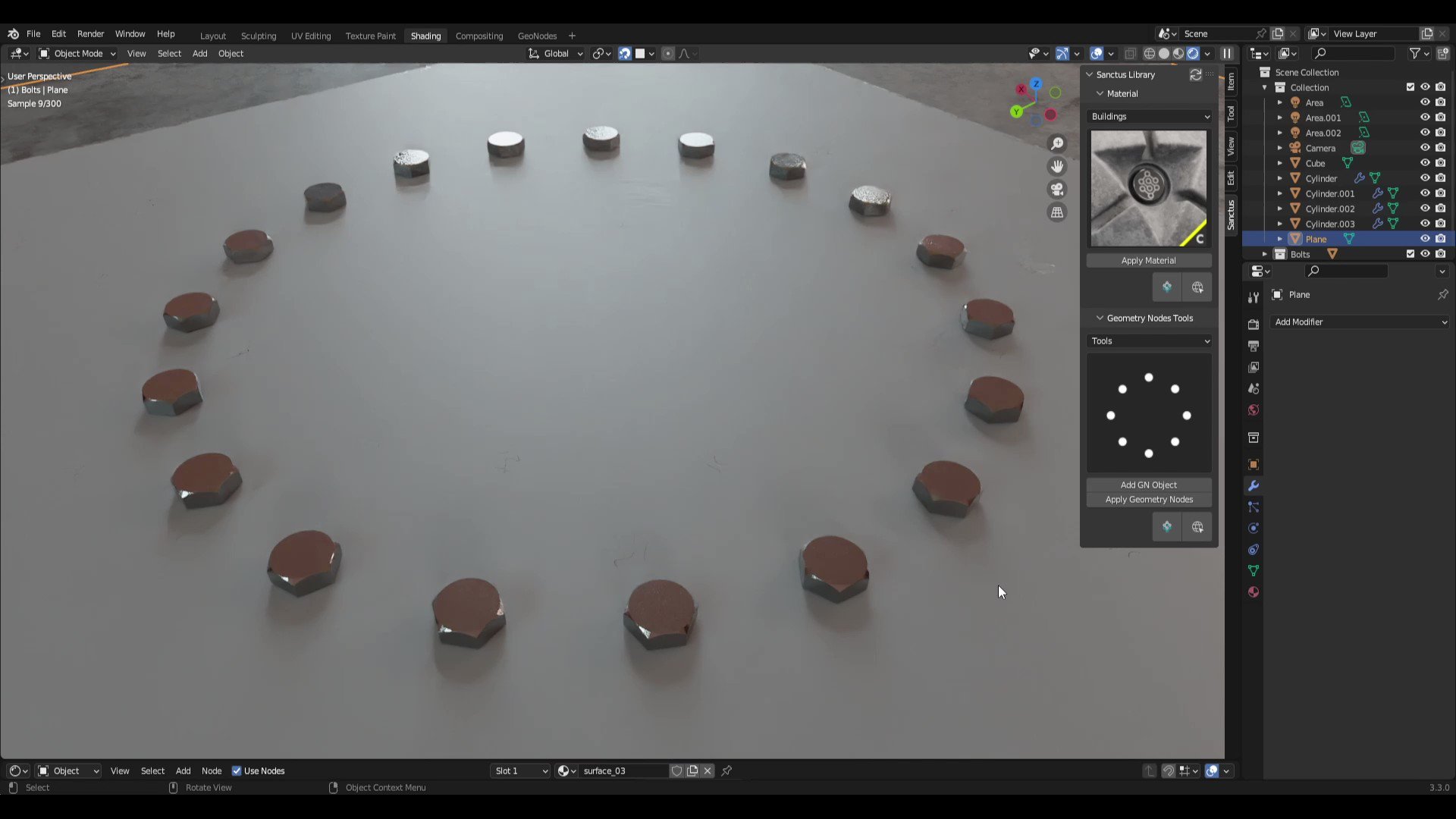Screen dimensions: 1456x819
Task: Open the Modifier Properties wrench icon
Action: pyautogui.click(x=1253, y=486)
